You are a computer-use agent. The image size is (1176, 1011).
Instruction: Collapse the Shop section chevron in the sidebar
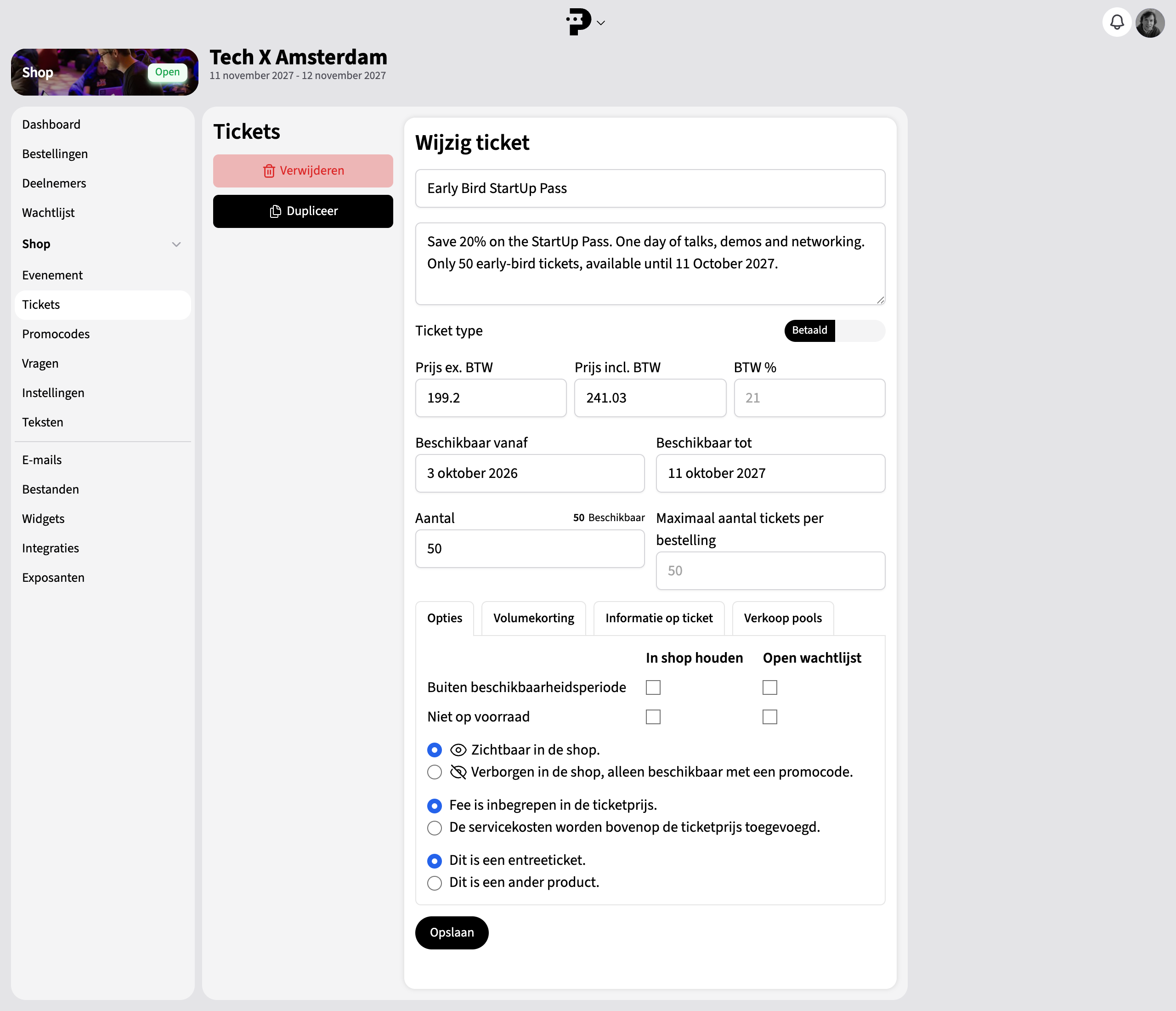(176, 244)
